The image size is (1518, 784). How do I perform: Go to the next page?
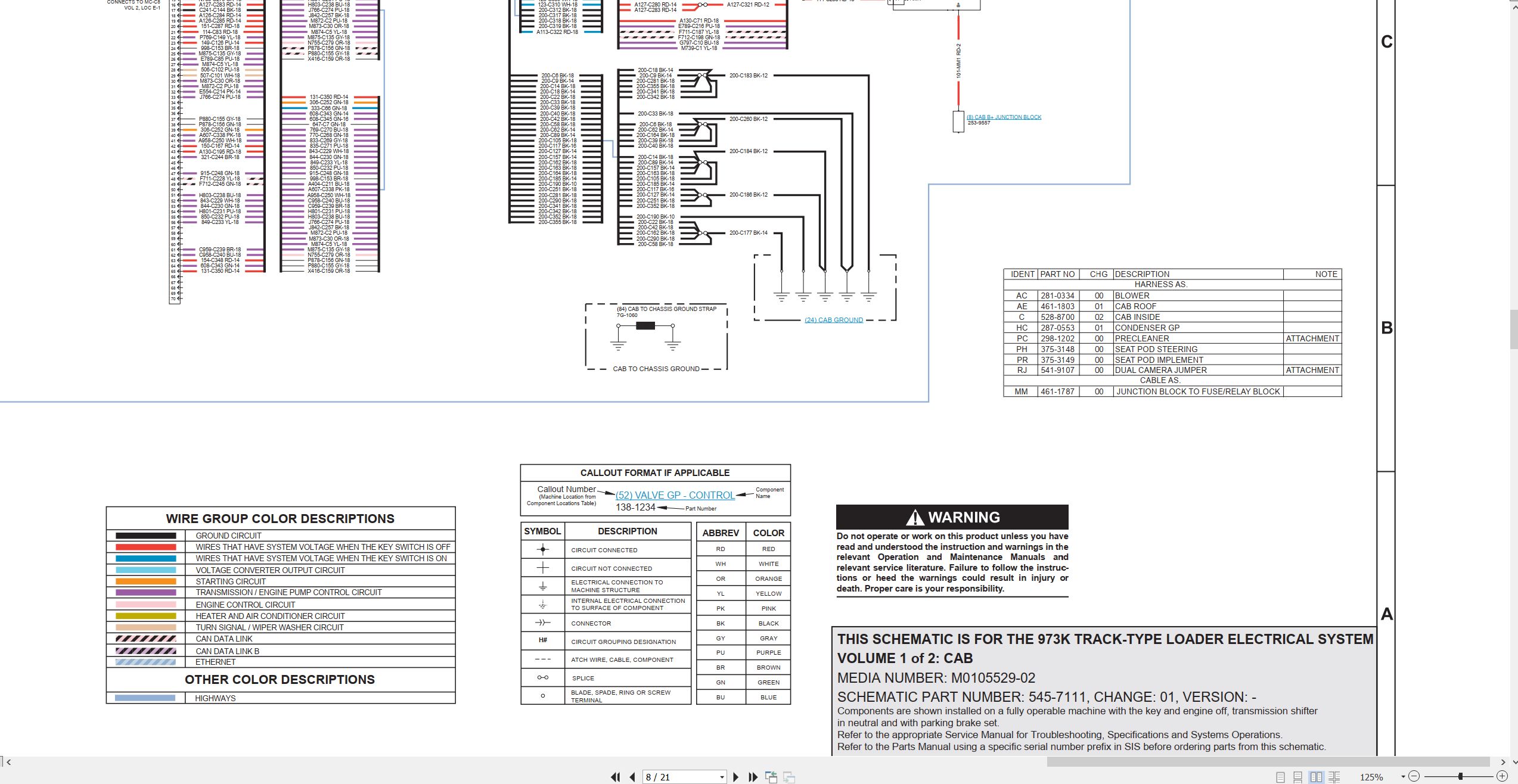736,777
